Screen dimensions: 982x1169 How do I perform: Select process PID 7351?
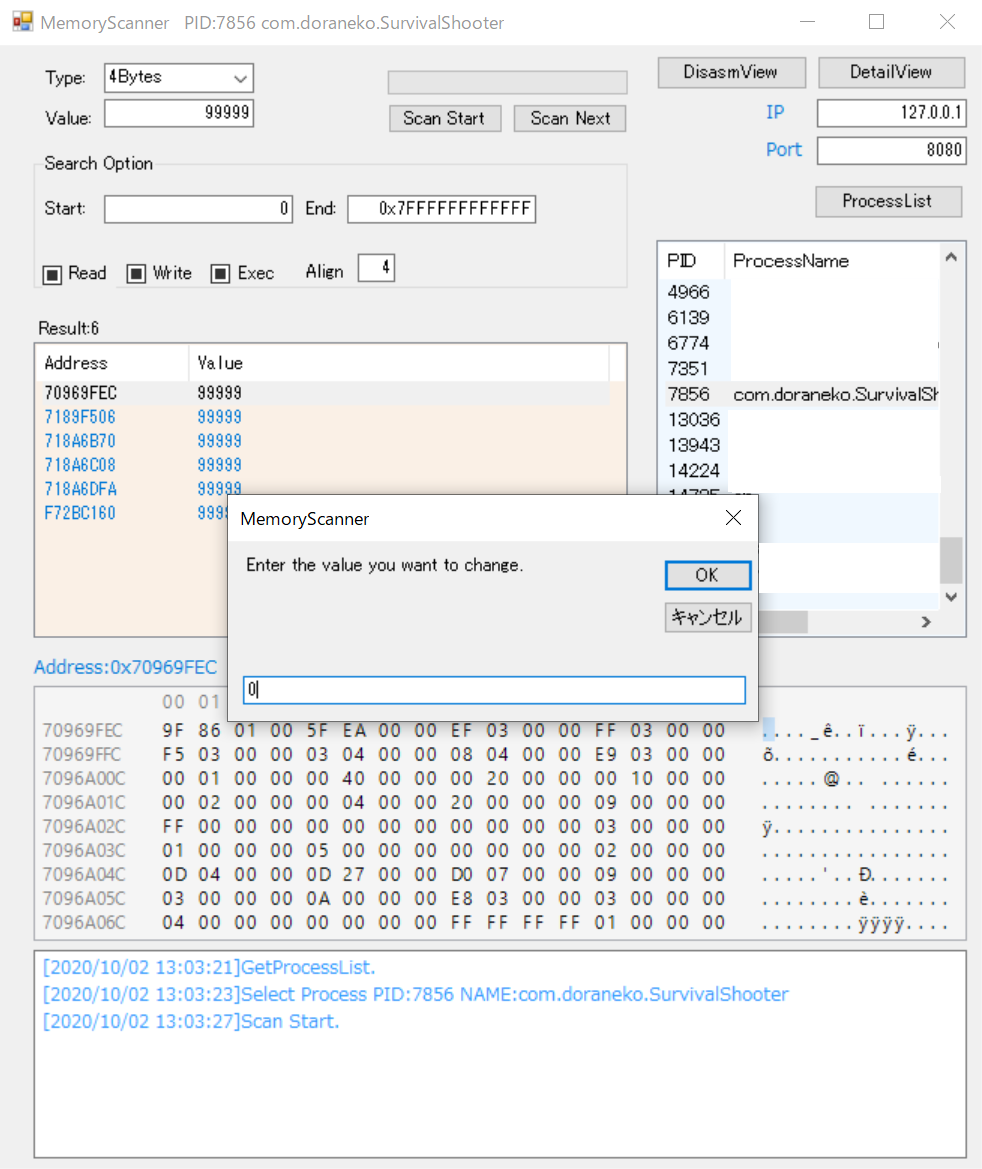(x=688, y=369)
